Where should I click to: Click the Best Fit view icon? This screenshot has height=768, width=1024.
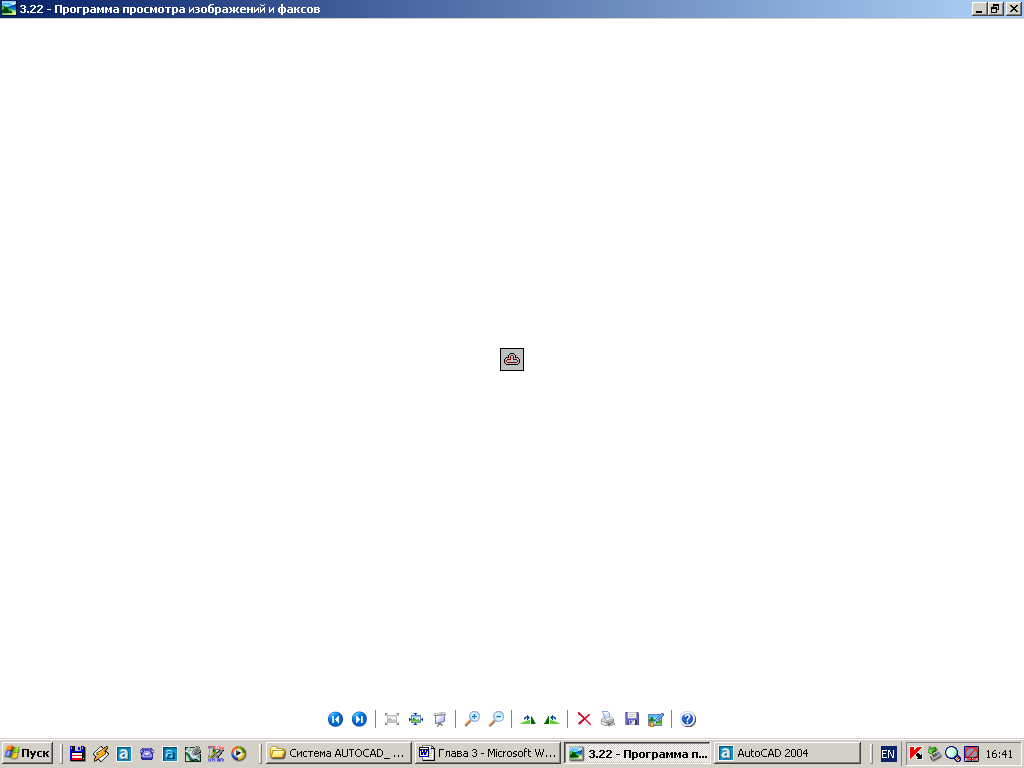click(x=392, y=719)
